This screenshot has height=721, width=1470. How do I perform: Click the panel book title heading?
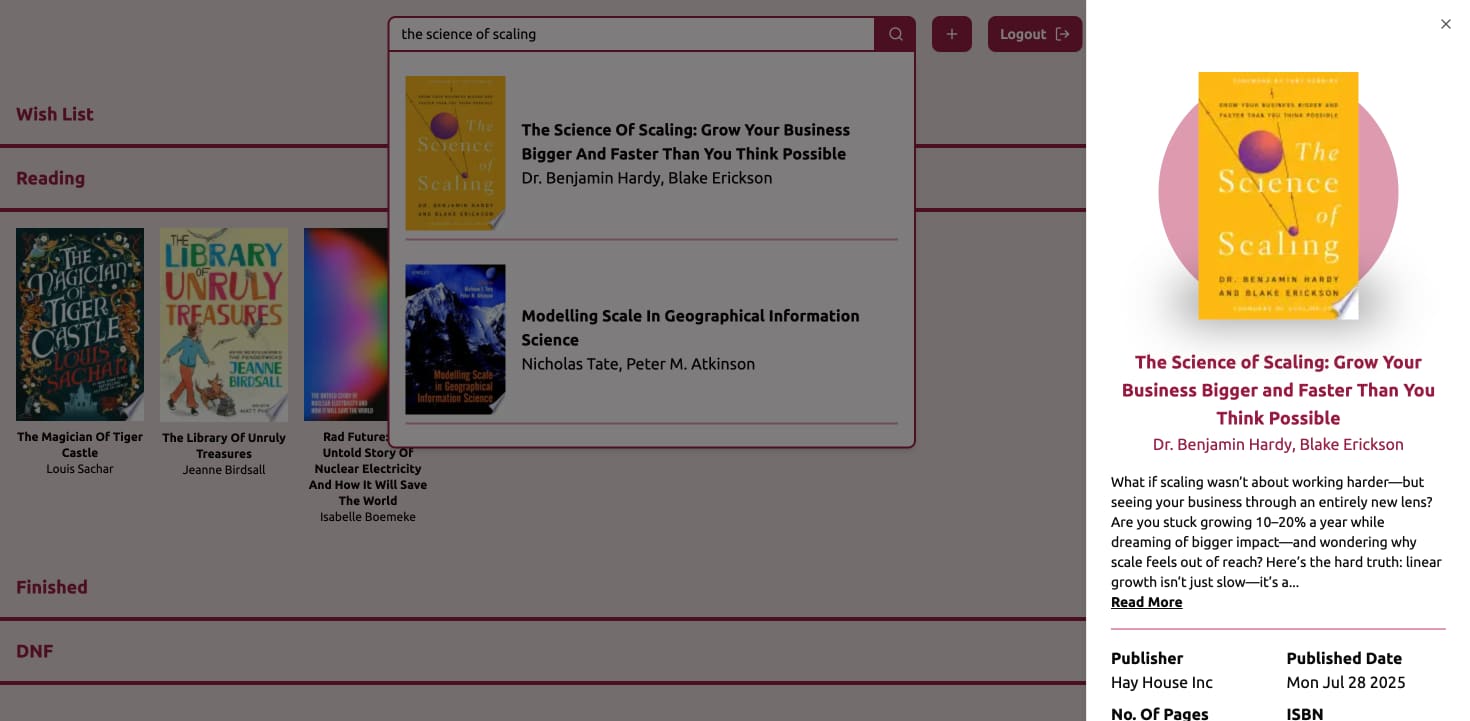point(1278,390)
